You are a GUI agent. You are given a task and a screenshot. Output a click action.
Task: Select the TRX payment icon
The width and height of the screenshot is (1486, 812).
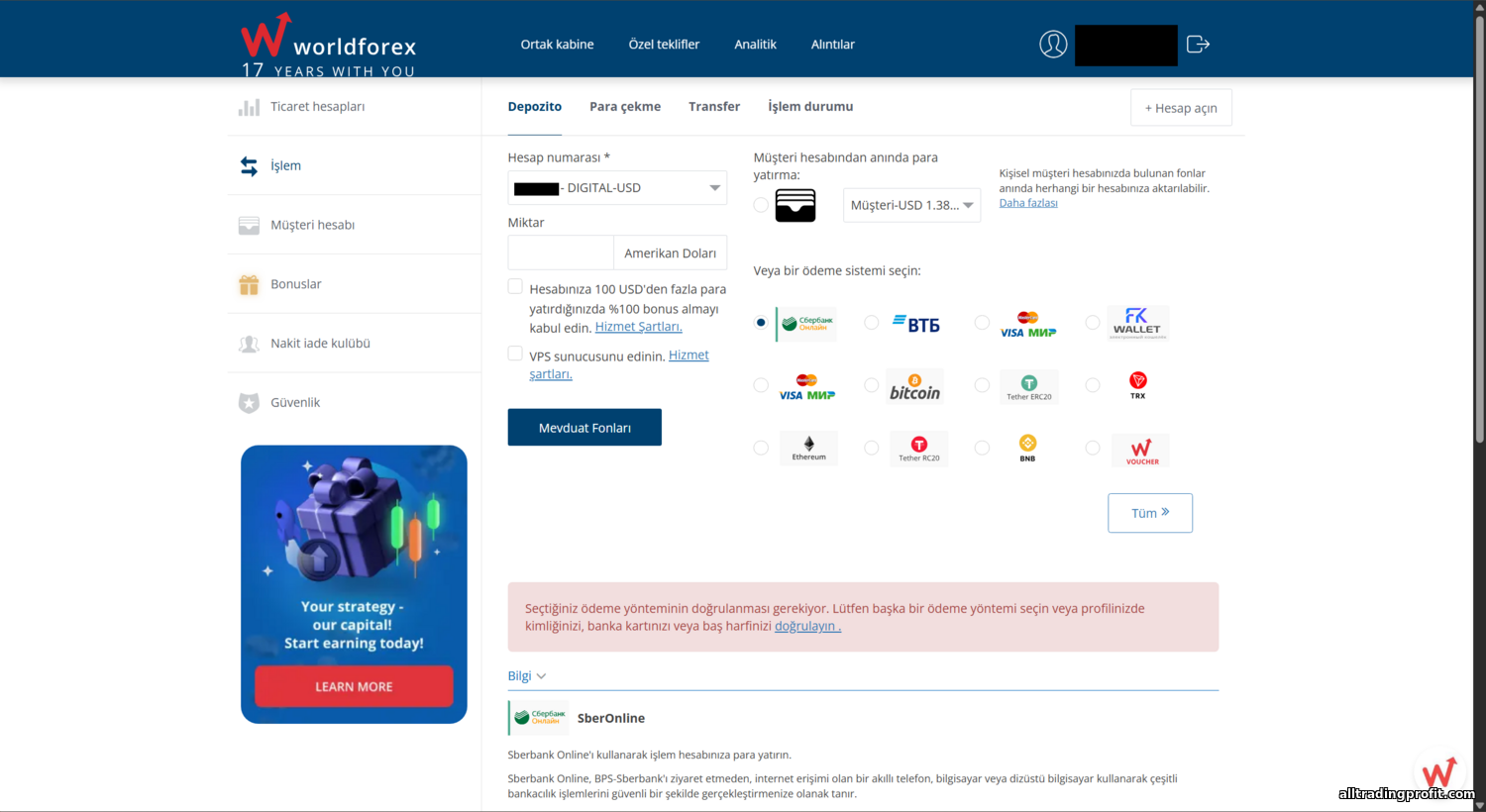1137,385
